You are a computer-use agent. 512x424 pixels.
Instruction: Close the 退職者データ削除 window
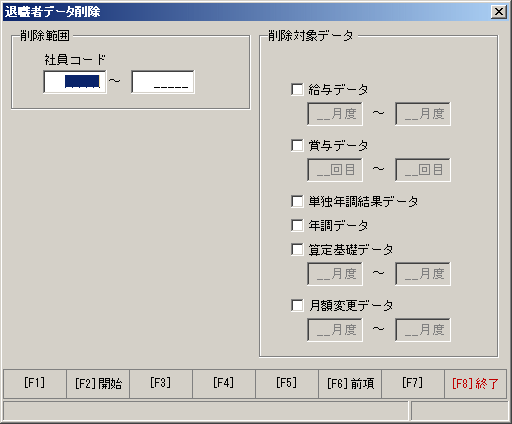pyautogui.click(x=499, y=12)
